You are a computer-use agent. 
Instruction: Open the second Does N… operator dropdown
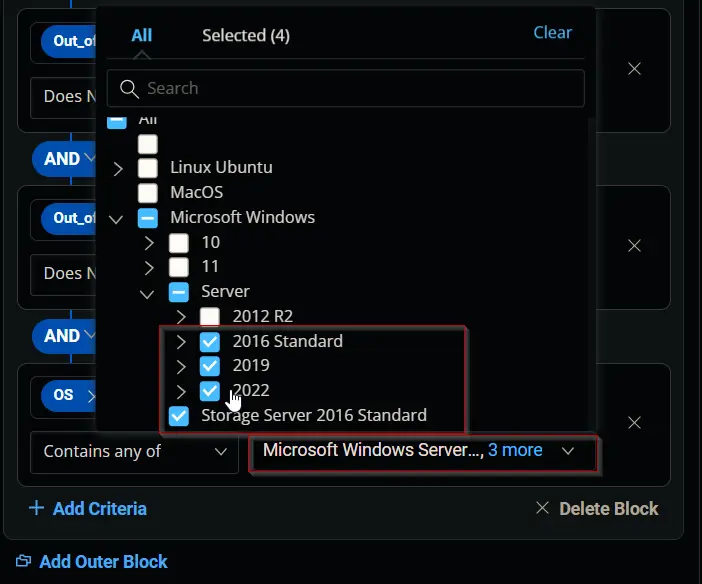coord(64,274)
